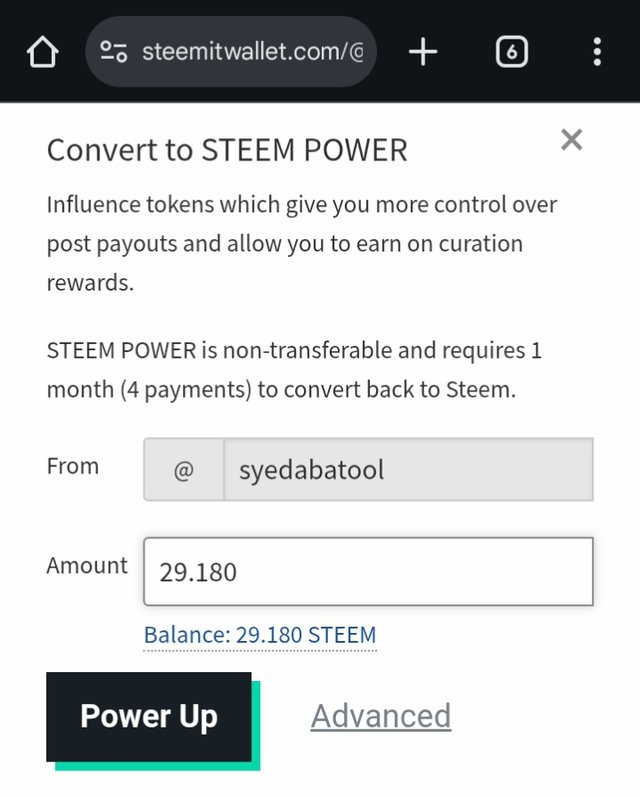The width and height of the screenshot is (640, 797).
Task: Focus the Amount field showing 29.180
Action: (x=369, y=572)
